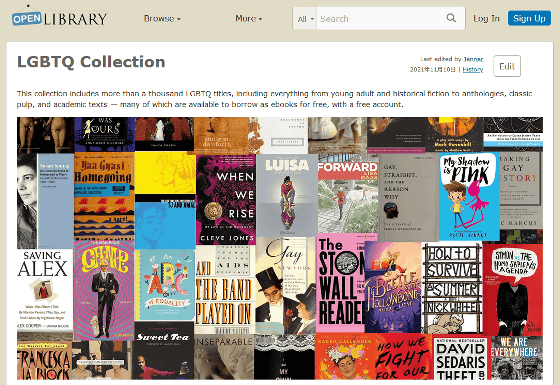The height and width of the screenshot is (385, 560).
Task: Open Simon vs. the Homo Sapiens Agenda cover
Action: pos(513,290)
